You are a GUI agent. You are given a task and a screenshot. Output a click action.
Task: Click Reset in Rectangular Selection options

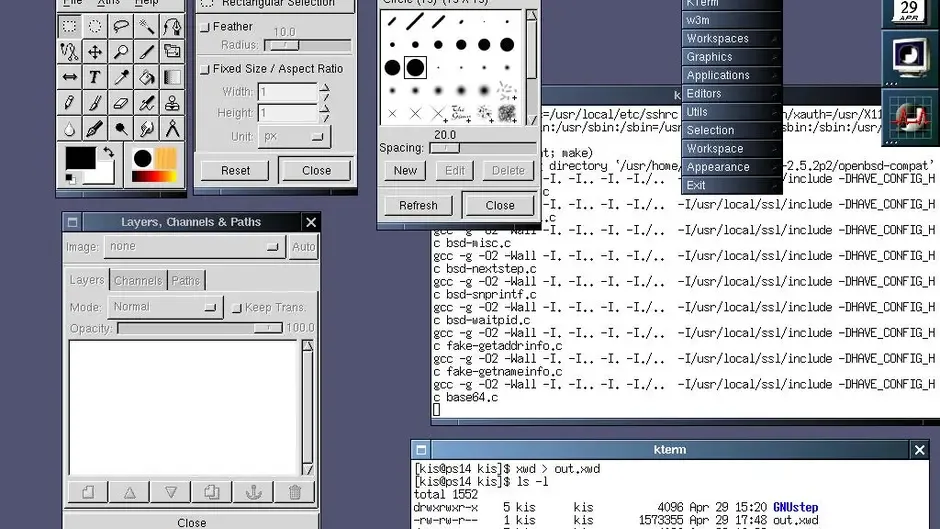point(236,171)
